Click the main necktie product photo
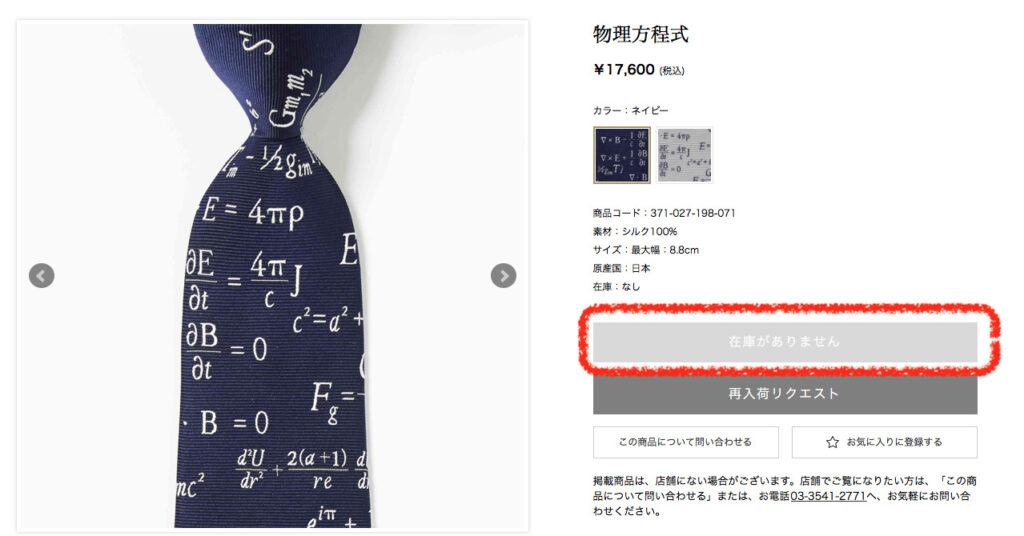The image size is (1024, 536). click(272, 276)
